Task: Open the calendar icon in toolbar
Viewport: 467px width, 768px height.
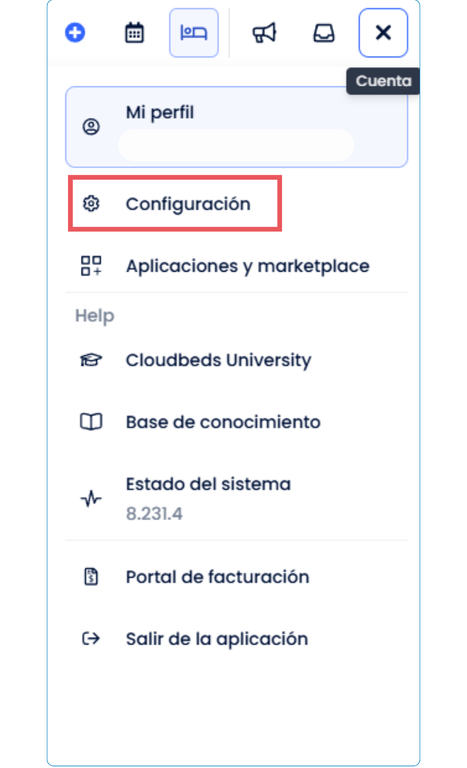Action: click(x=134, y=33)
